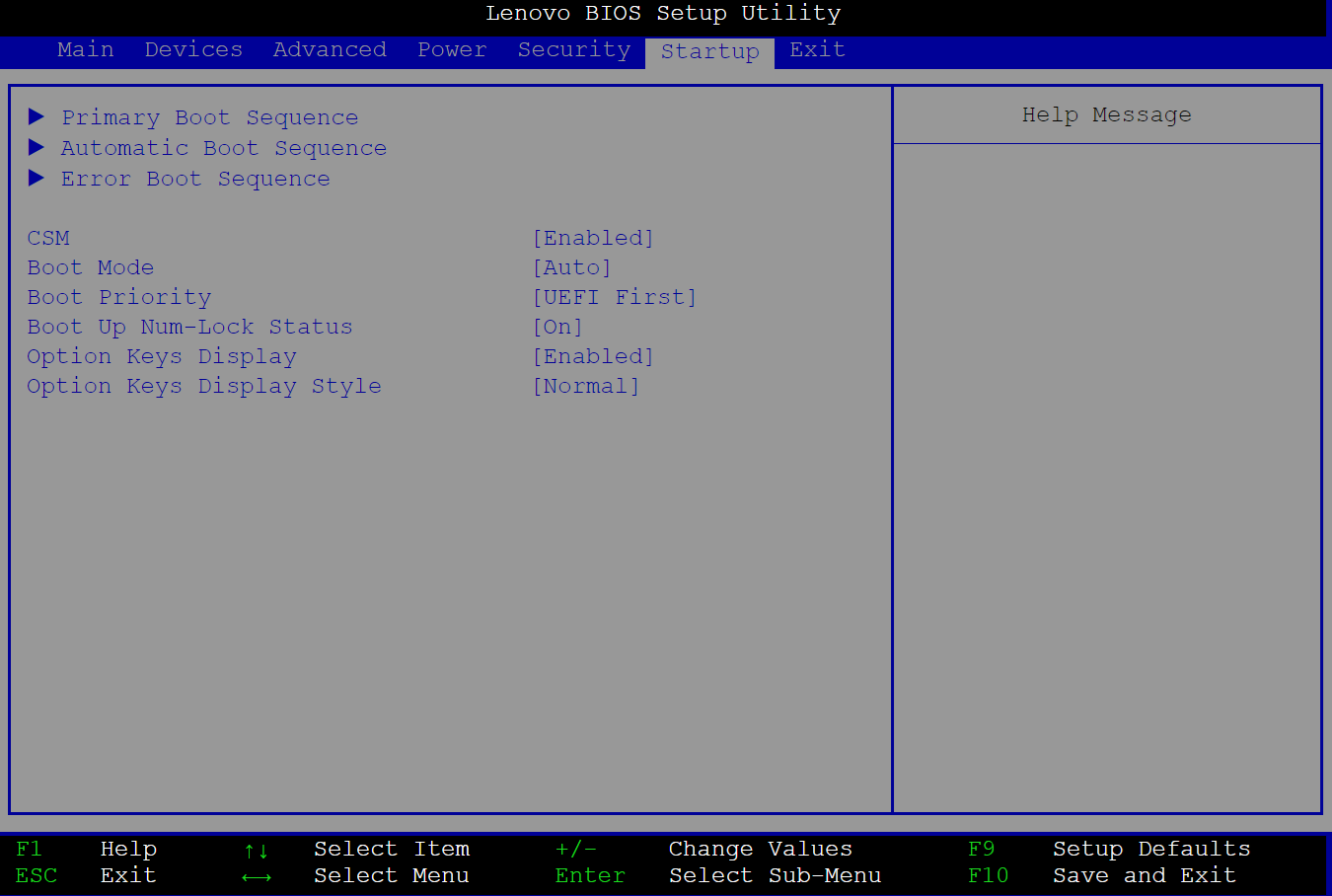Change Boot Mode Auto value
This screenshot has width=1332, height=896.
tap(572, 267)
